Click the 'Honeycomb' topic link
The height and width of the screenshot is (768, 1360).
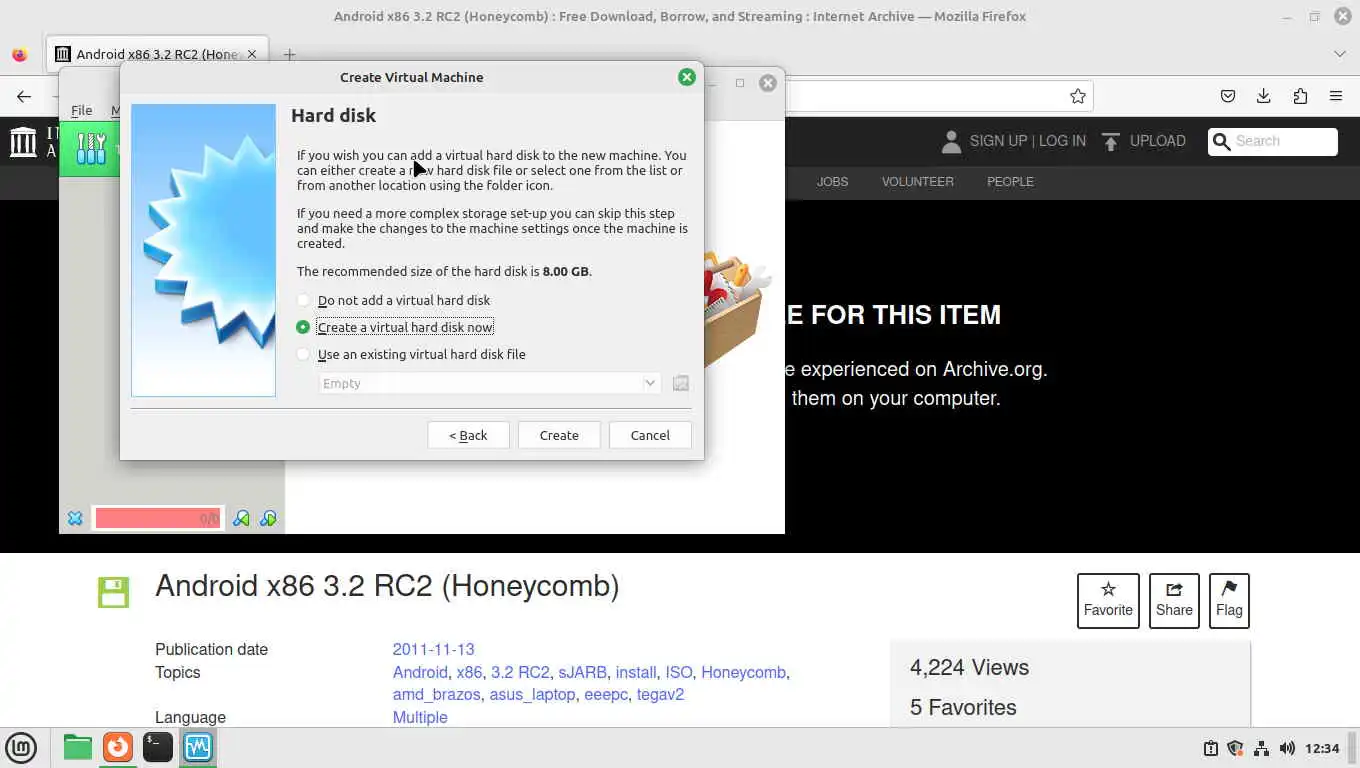pyautogui.click(x=744, y=672)
